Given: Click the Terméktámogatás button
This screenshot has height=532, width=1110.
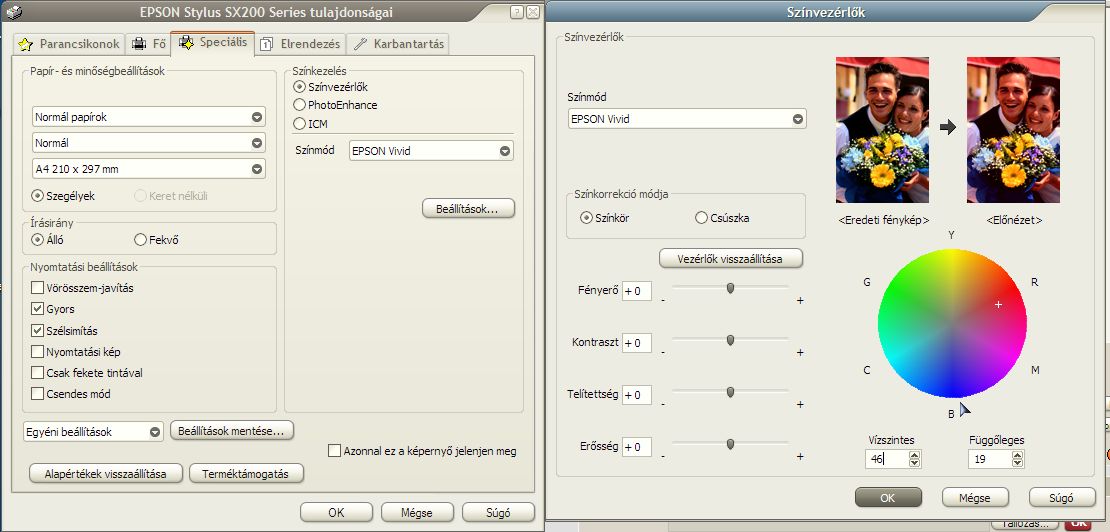Looking at the screenshot, I should 246,474.
